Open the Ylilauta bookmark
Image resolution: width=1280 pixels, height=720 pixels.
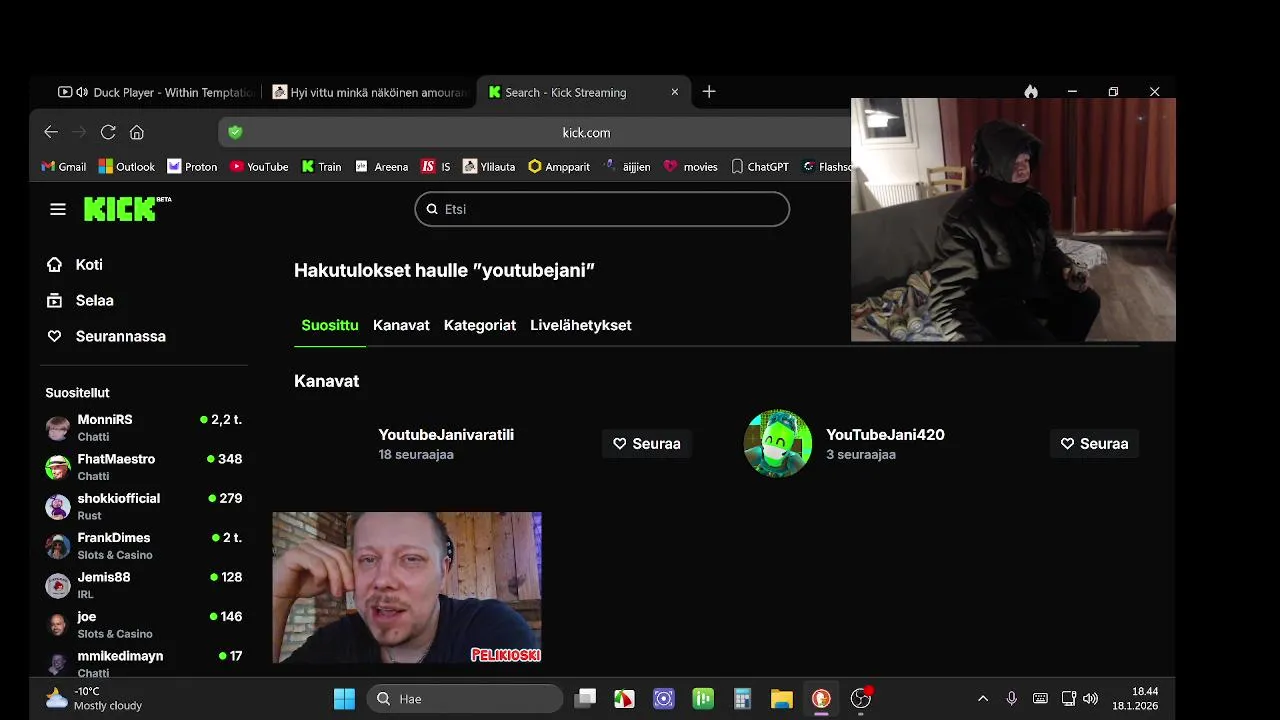click(x=490, y=167)
